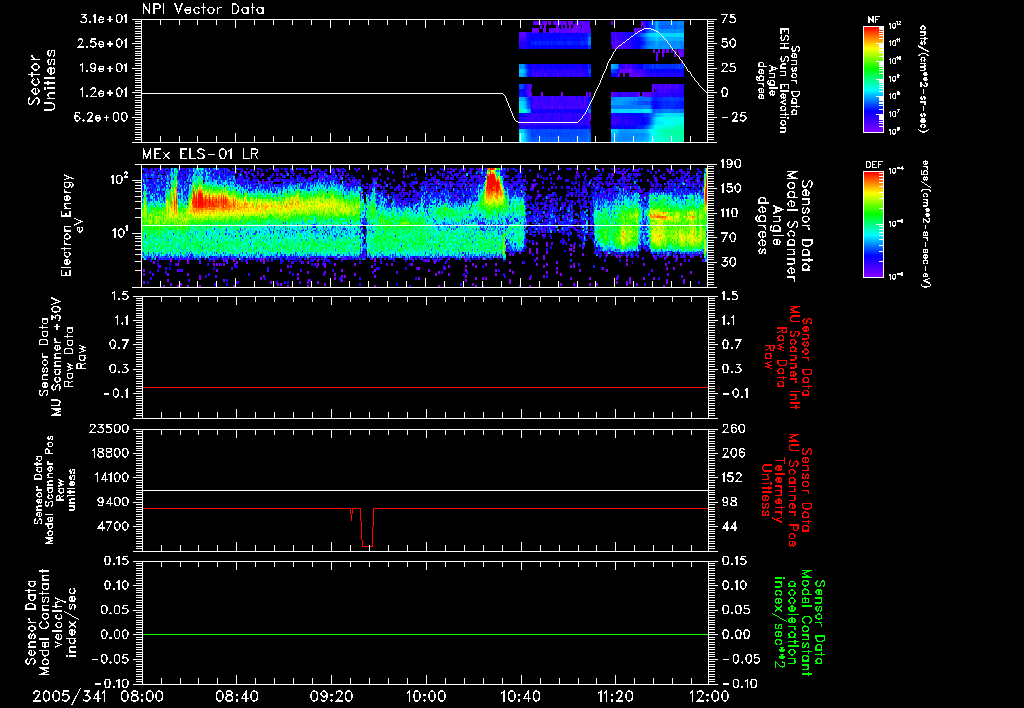Click the 'MEx ELS-01 LR' panel title
Screen dimensions: 1024x708
(200, 154)
